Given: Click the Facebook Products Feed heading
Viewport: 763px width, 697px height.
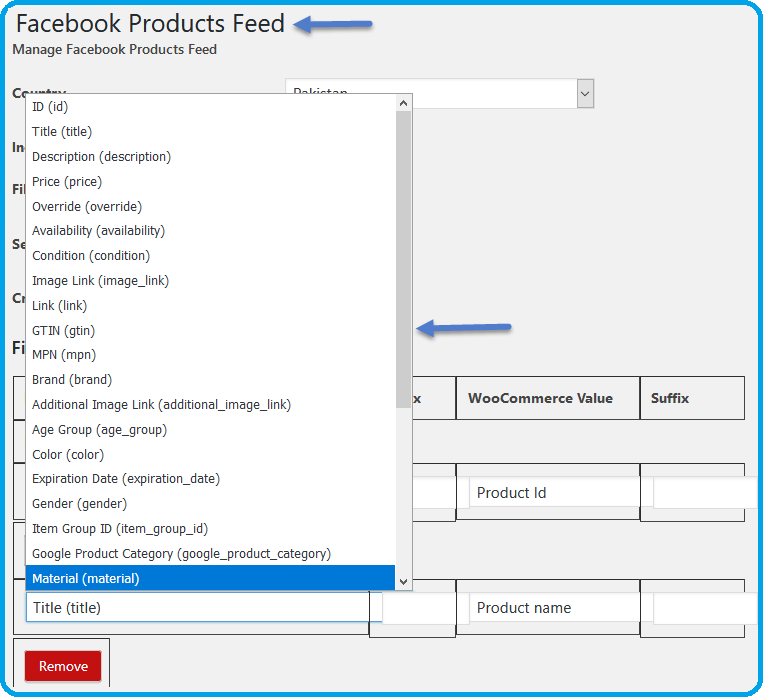Looking at the screenshot, I should (x=150, y=23).
